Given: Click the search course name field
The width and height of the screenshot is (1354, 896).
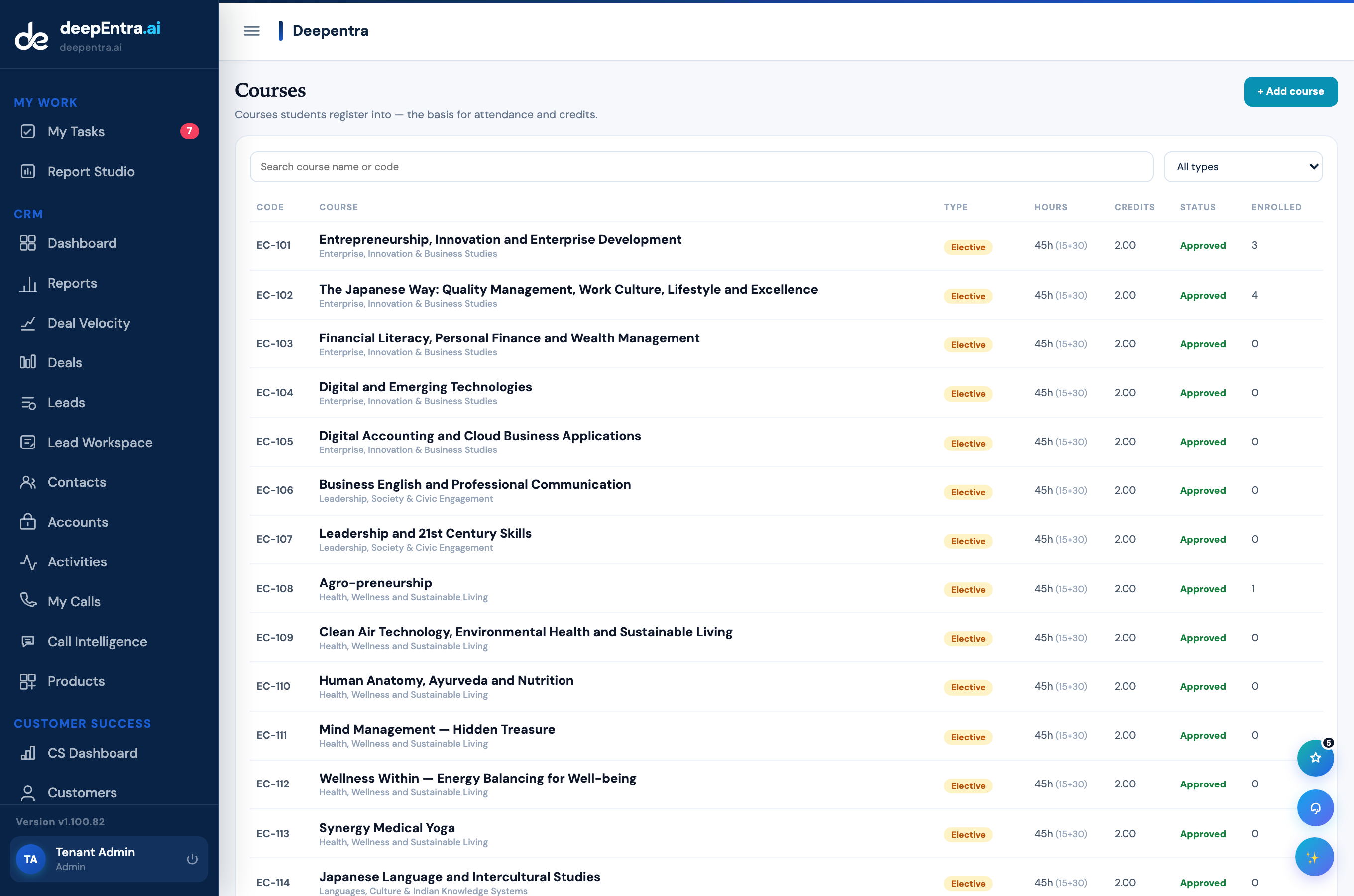Looking at the screenshot, I should (x=701, y=167).
